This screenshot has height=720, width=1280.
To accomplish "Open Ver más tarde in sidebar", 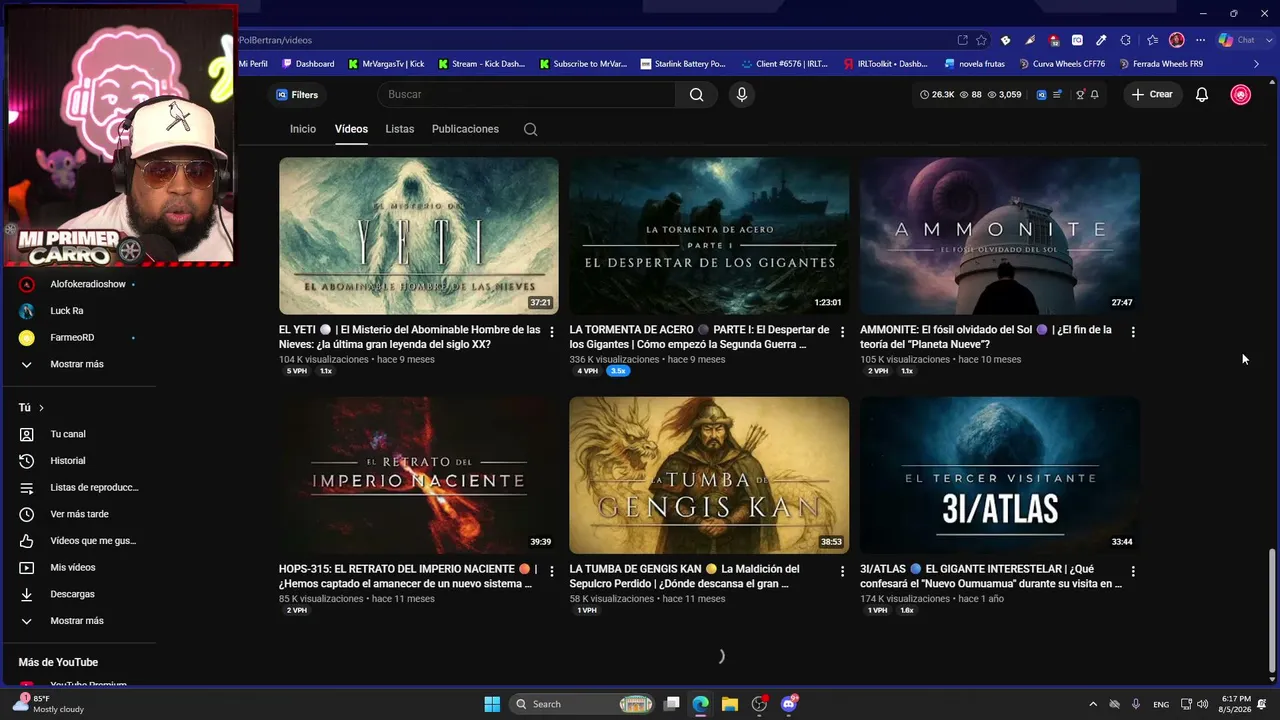I will point(78,514).
